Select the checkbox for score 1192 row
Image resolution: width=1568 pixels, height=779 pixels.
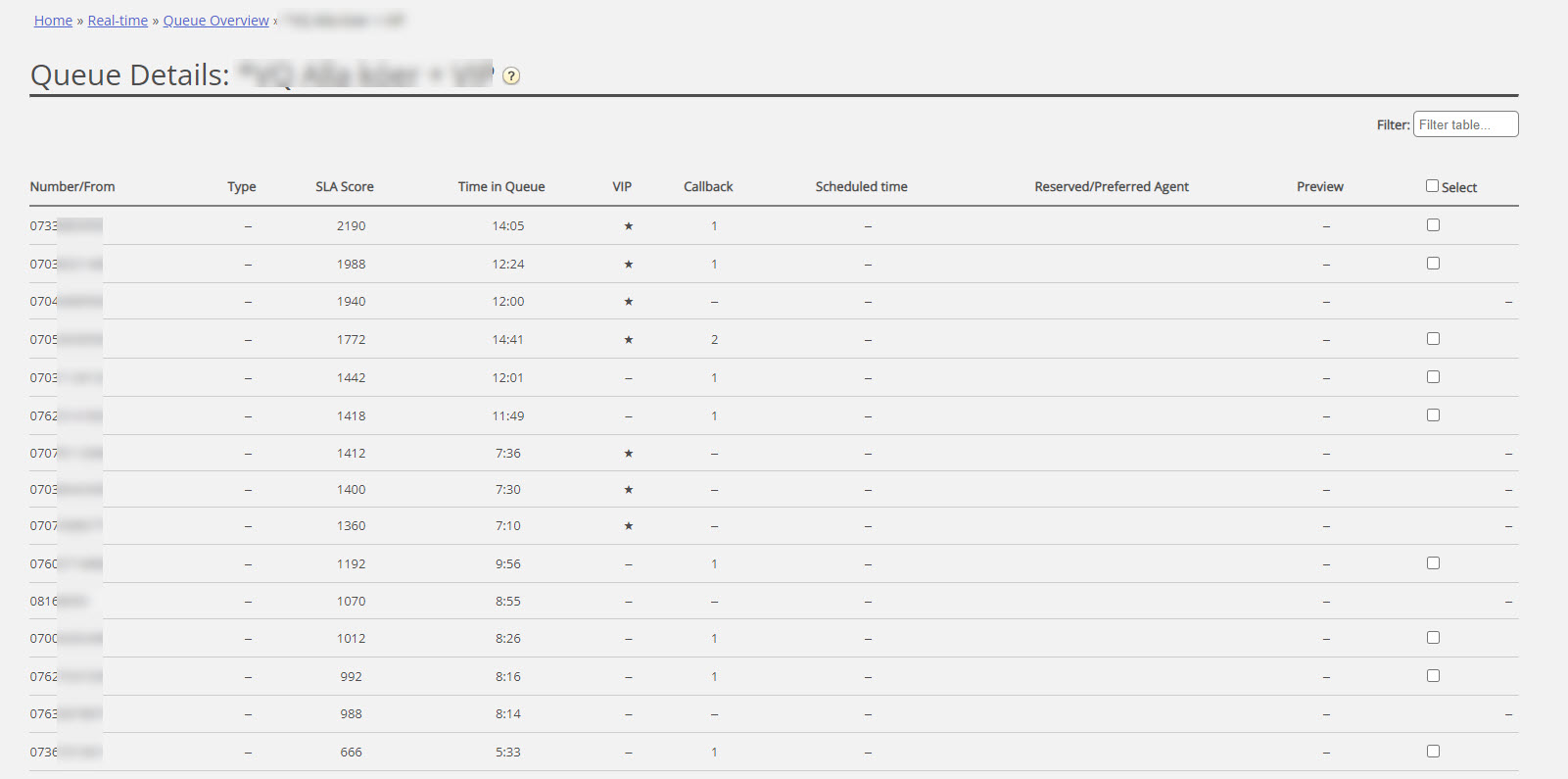pos(1433,563)
